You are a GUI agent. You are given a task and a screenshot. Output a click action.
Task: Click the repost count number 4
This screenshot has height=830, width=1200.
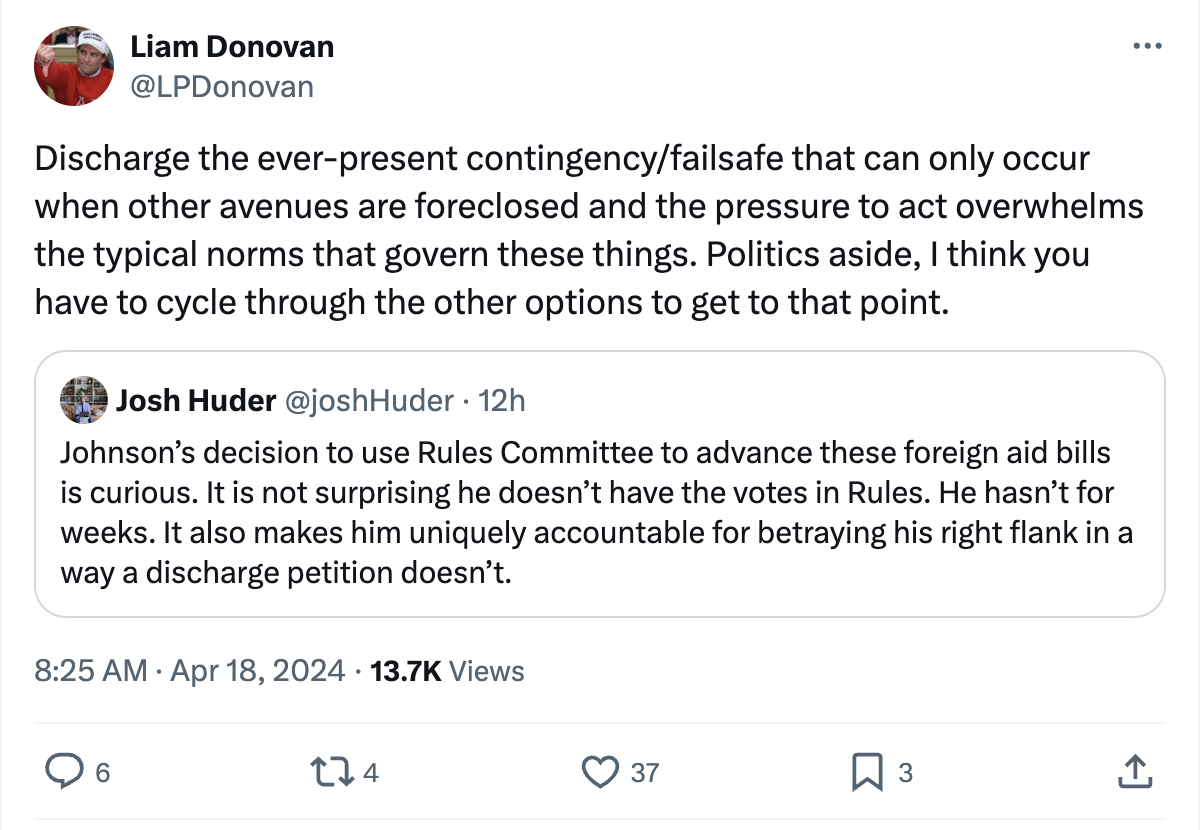(371, 772)
